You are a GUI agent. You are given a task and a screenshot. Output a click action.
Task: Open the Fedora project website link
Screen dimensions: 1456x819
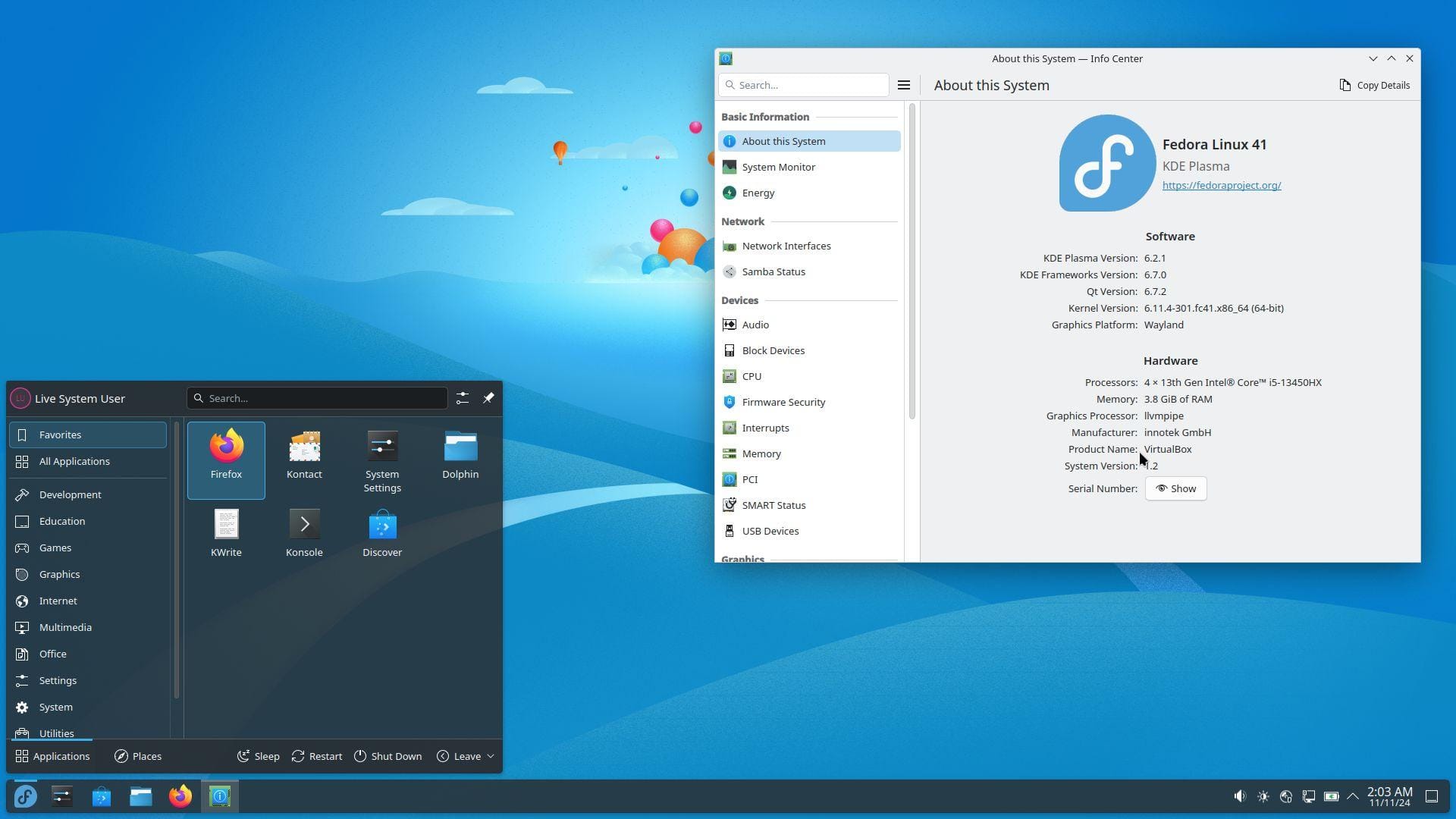1221,185
